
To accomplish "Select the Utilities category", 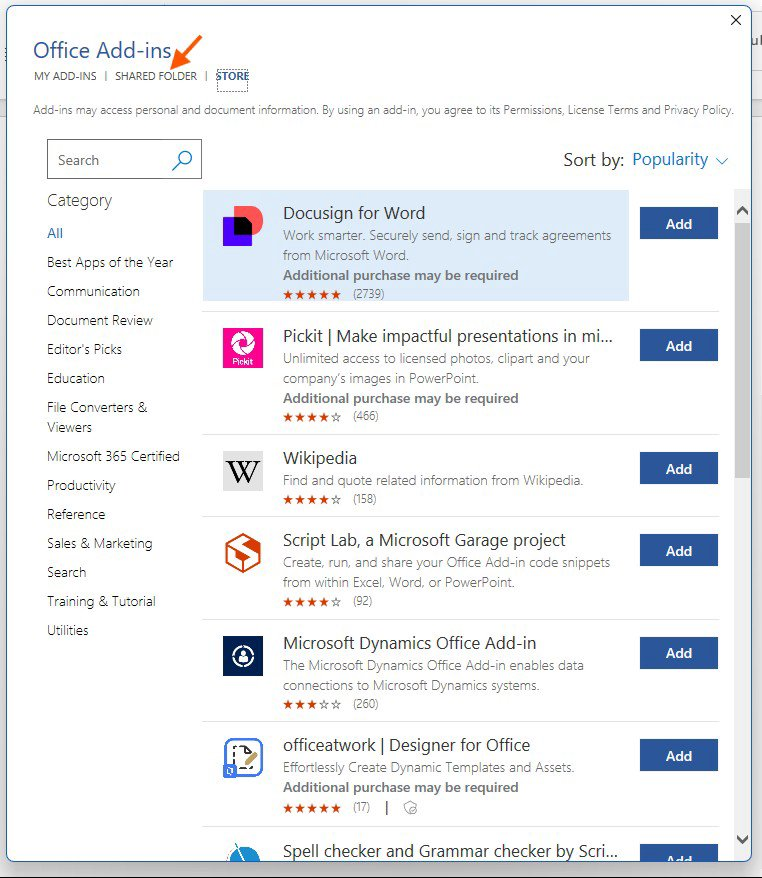I will pos(68,631).
